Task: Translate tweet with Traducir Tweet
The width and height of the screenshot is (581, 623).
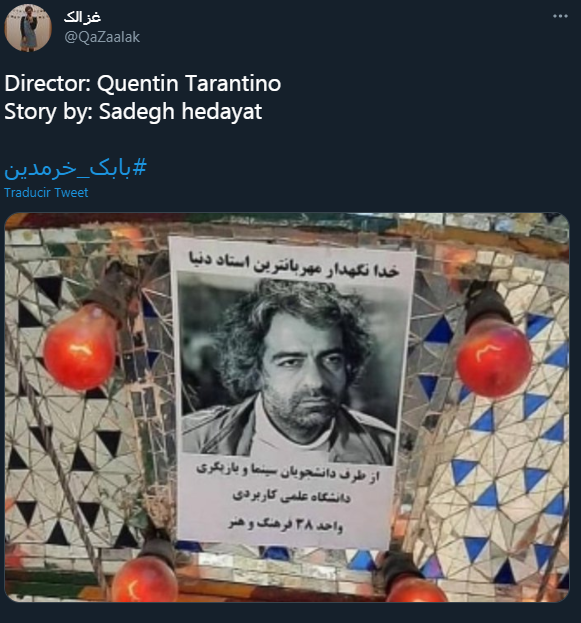Action: 46,193
